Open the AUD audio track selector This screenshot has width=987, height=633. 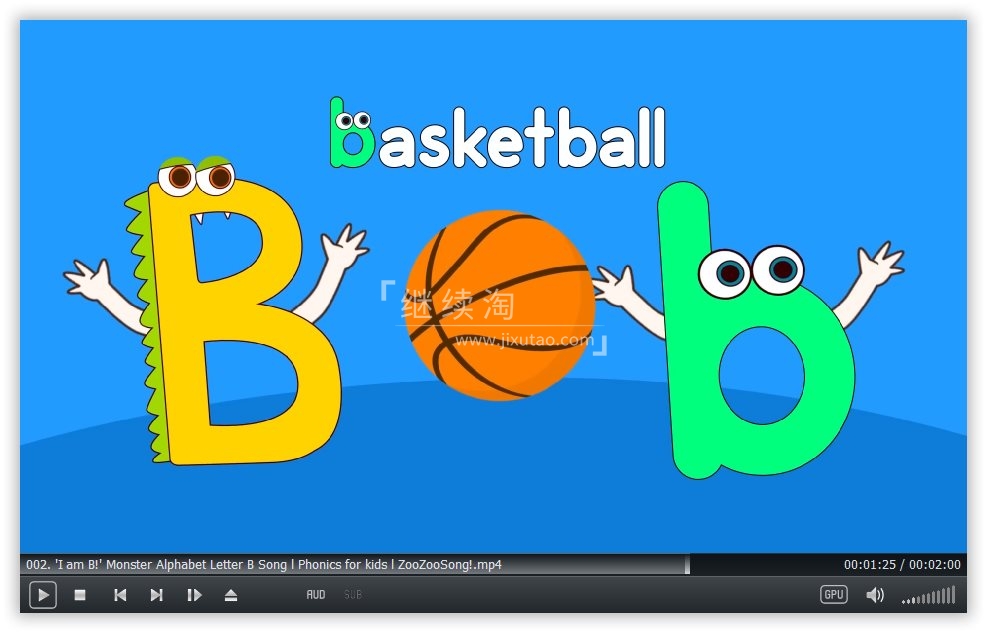point(316,595)
